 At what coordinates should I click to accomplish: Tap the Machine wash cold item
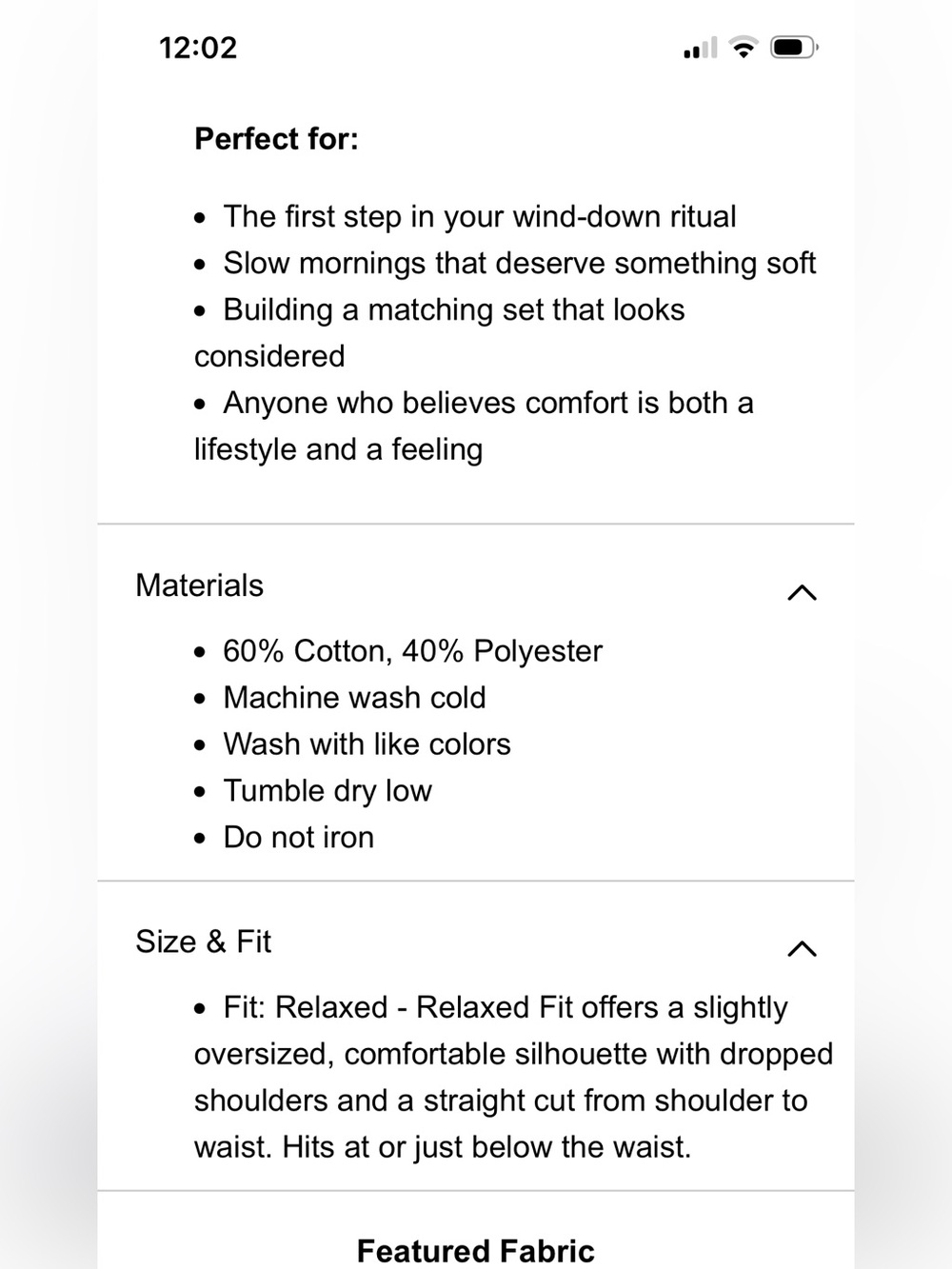click(x=354, y=698)
